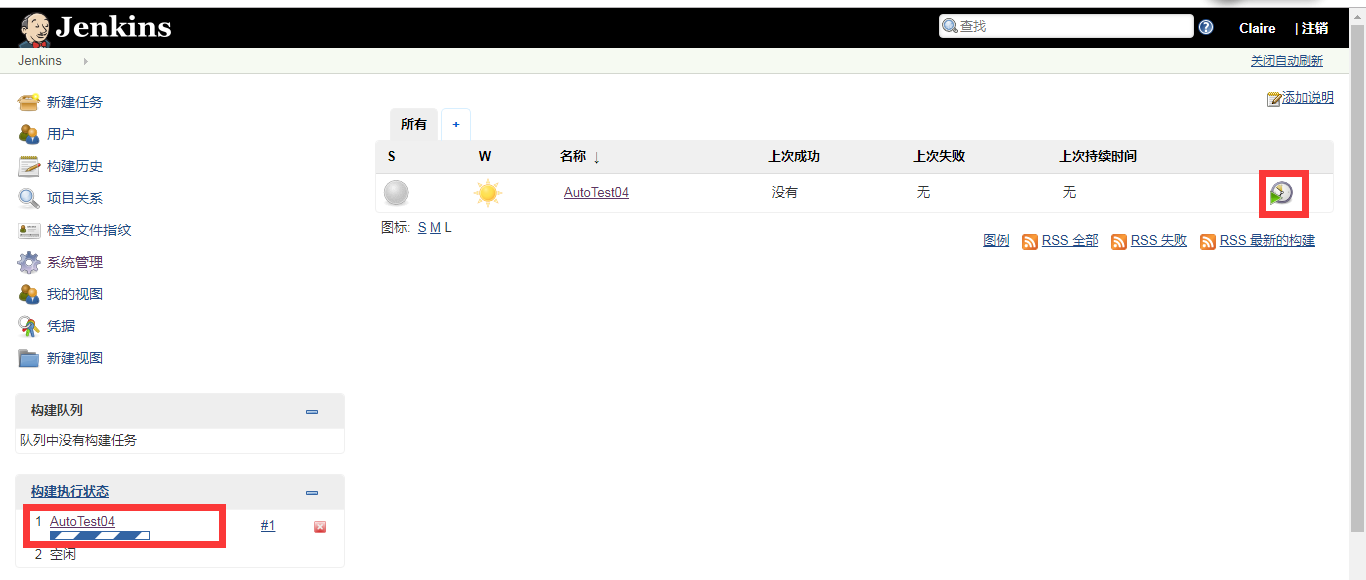Click the 新建视图 folder icon

[29, 358]
